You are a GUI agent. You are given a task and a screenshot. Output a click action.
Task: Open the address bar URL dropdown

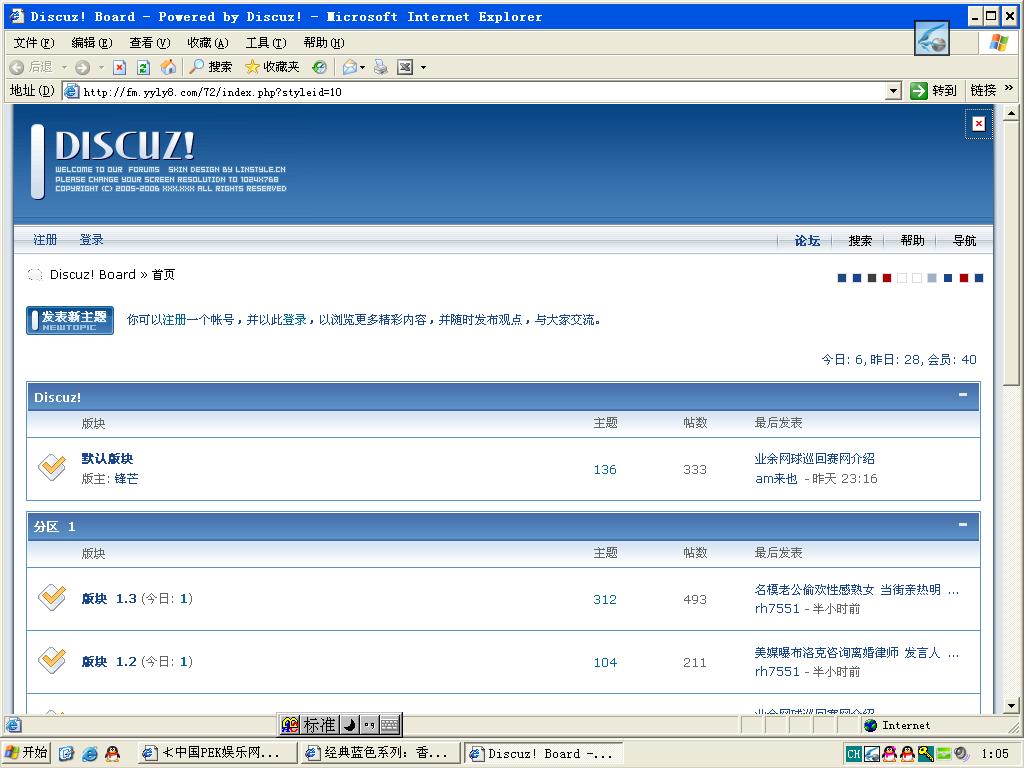point(893,91)
